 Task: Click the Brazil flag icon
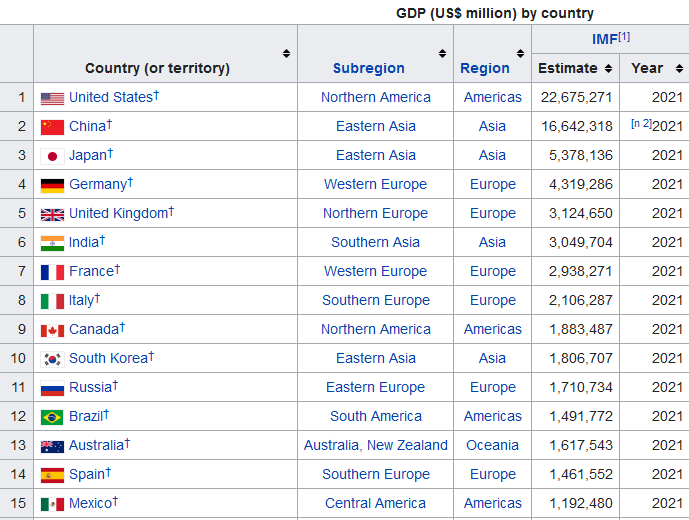tap(52, 417)
